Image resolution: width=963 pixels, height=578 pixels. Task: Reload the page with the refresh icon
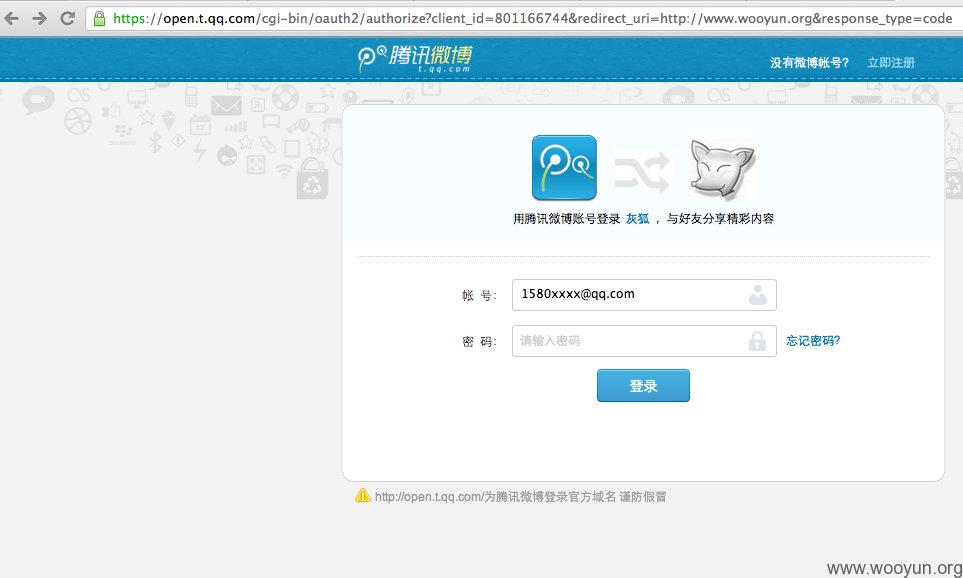click(x=68, y=18)
